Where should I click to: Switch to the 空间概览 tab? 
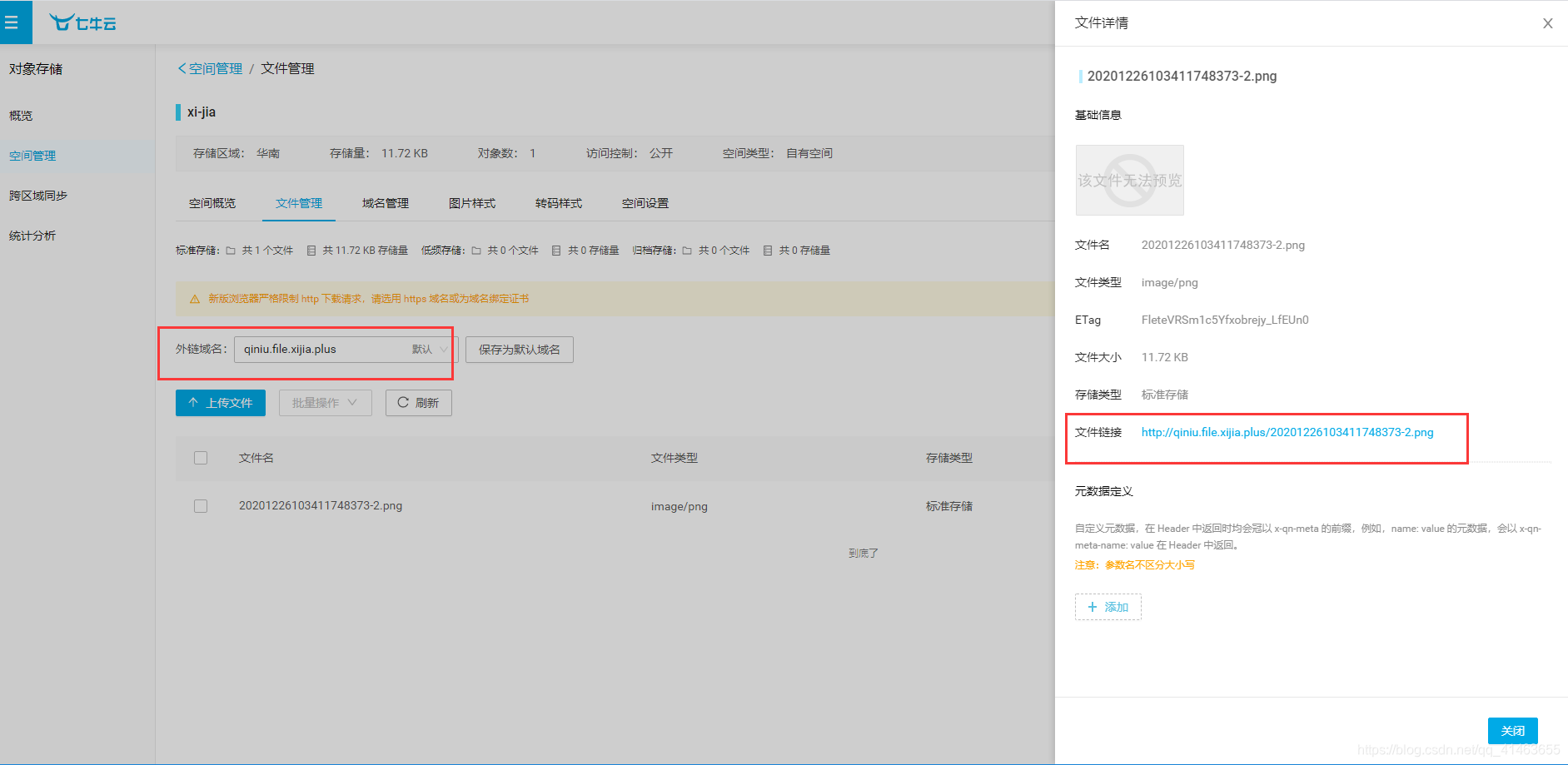pyautogui.click(x=212, y=203)
